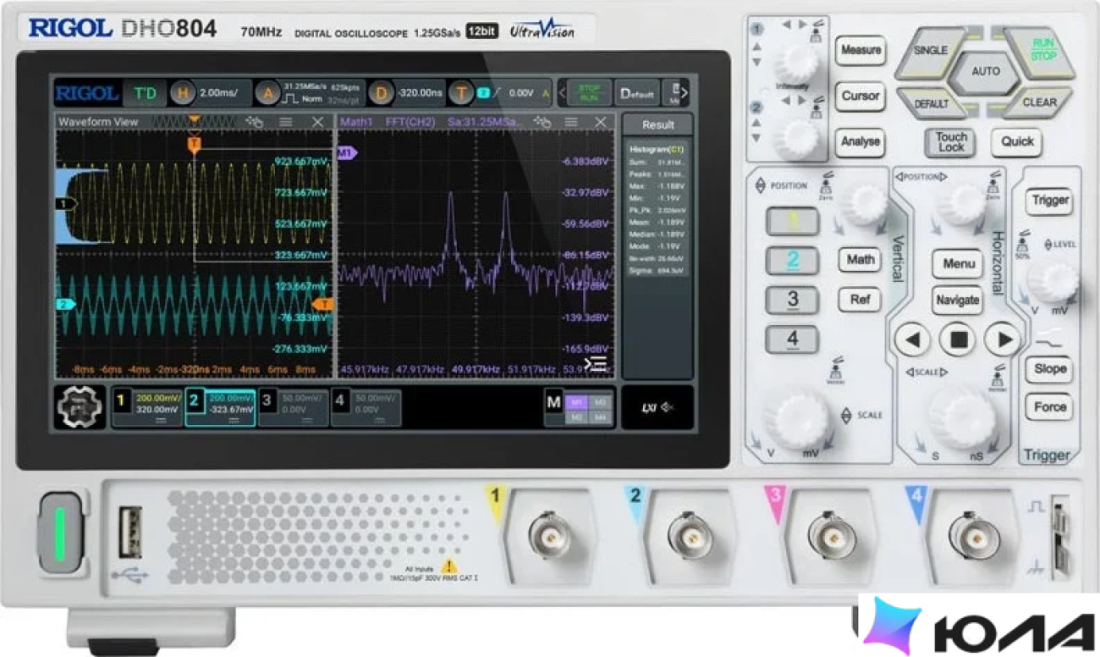Click the horizontal SCALE knob

(962, 417)
